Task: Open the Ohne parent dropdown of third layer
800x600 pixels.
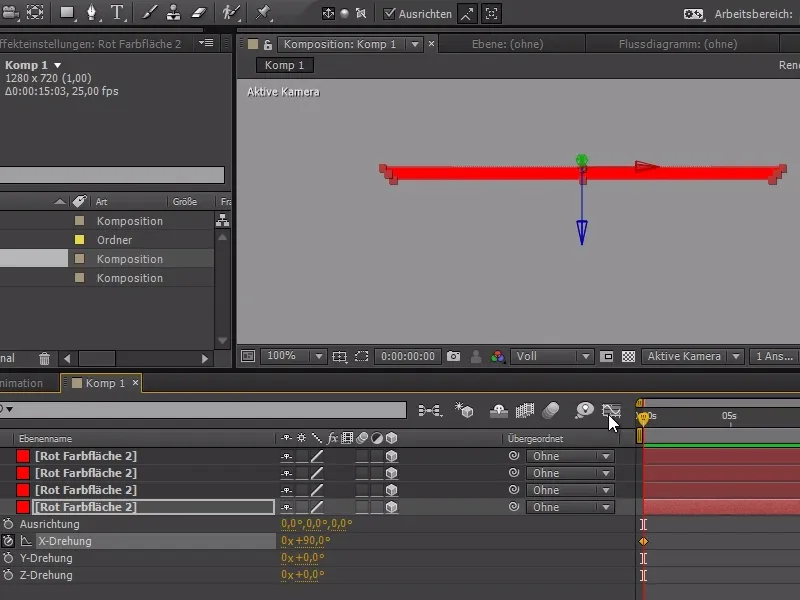Action: click(x=570, y=490)
